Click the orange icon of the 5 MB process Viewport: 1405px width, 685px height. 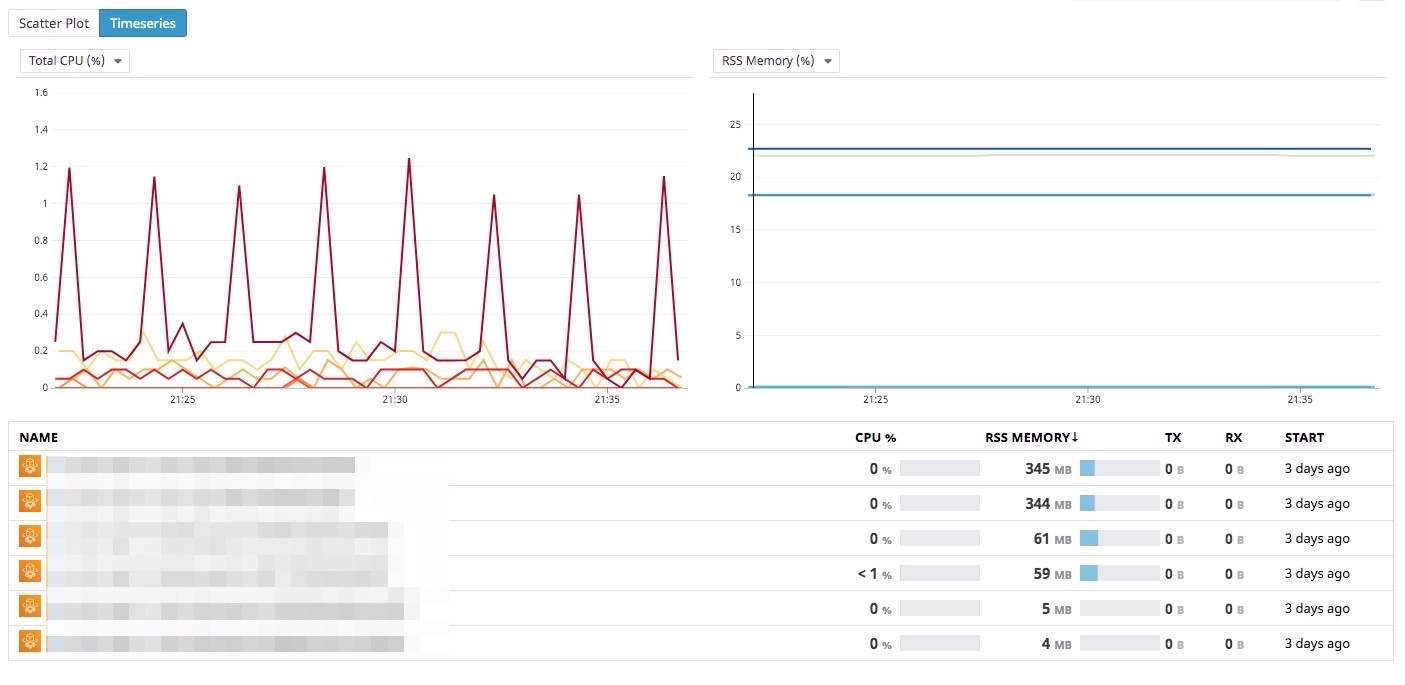pos(30,607)
